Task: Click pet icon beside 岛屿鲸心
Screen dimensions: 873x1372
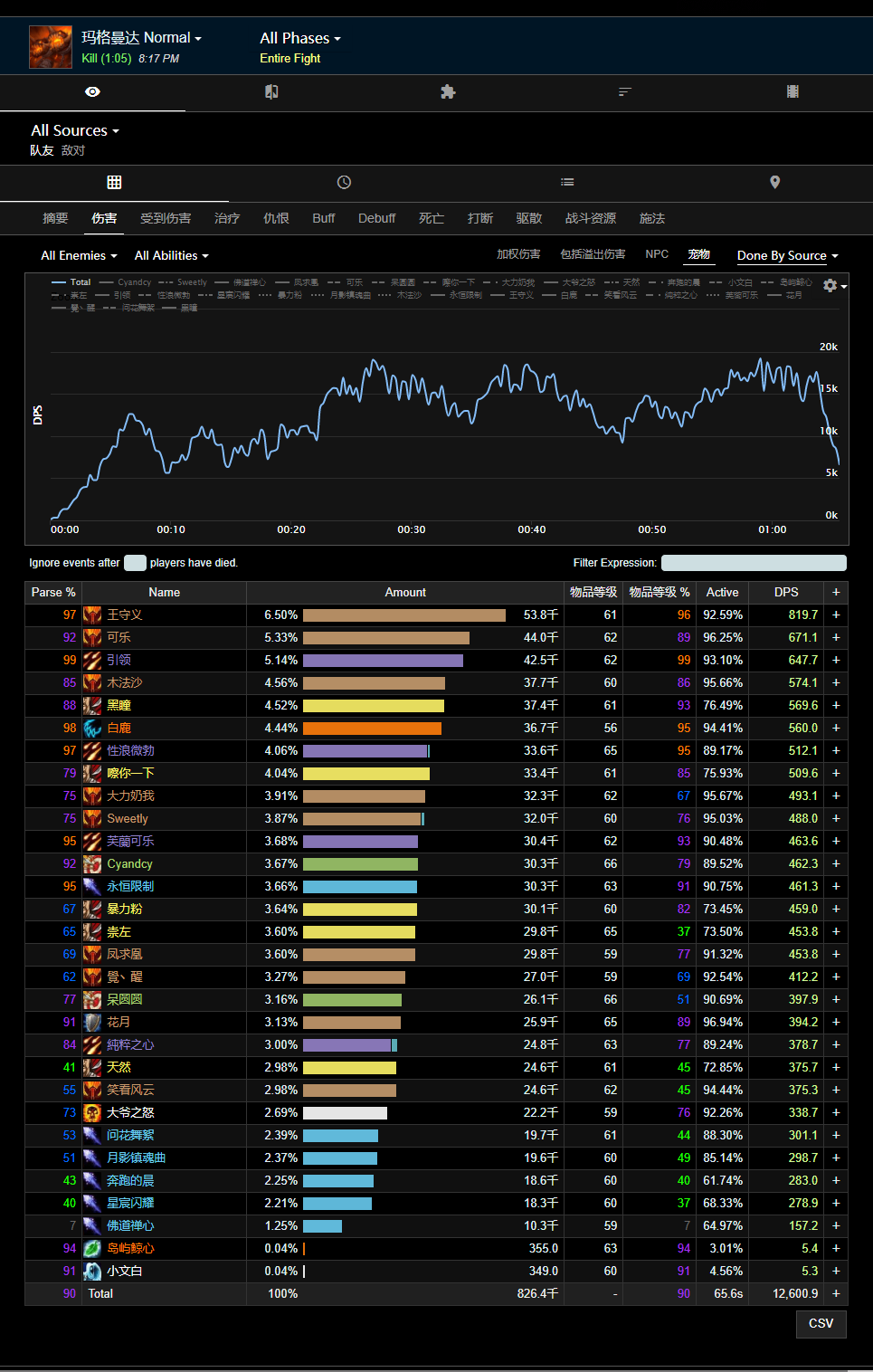Action: (92, 1248)
